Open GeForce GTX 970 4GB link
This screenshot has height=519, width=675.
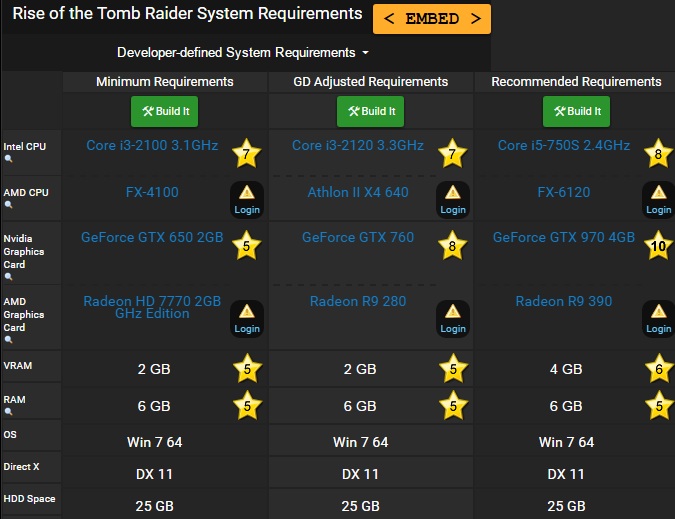click(564, 237)
